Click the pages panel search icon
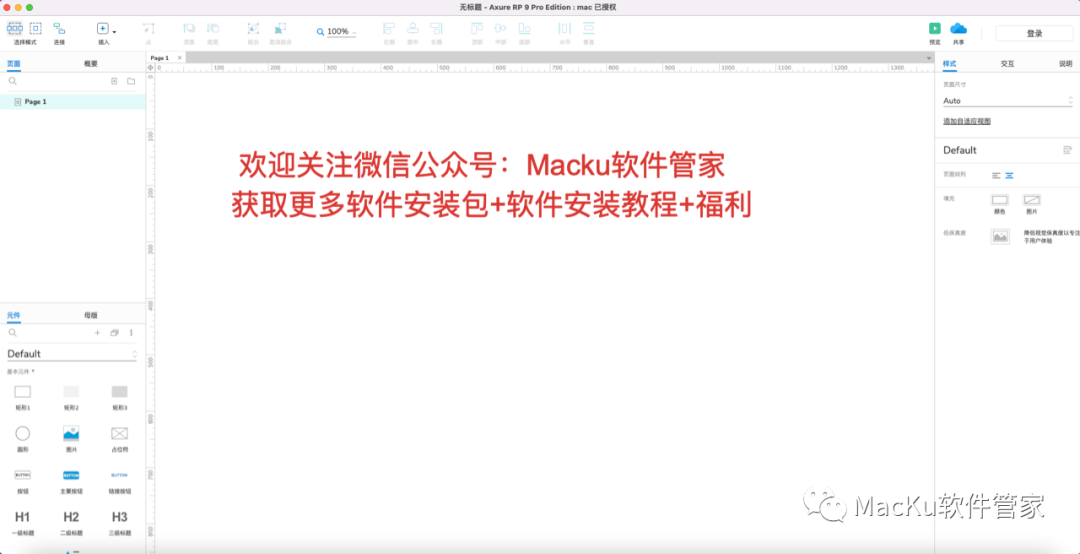Image resolution: width=1080 pixels, height=554 pixels. (12, 81)
